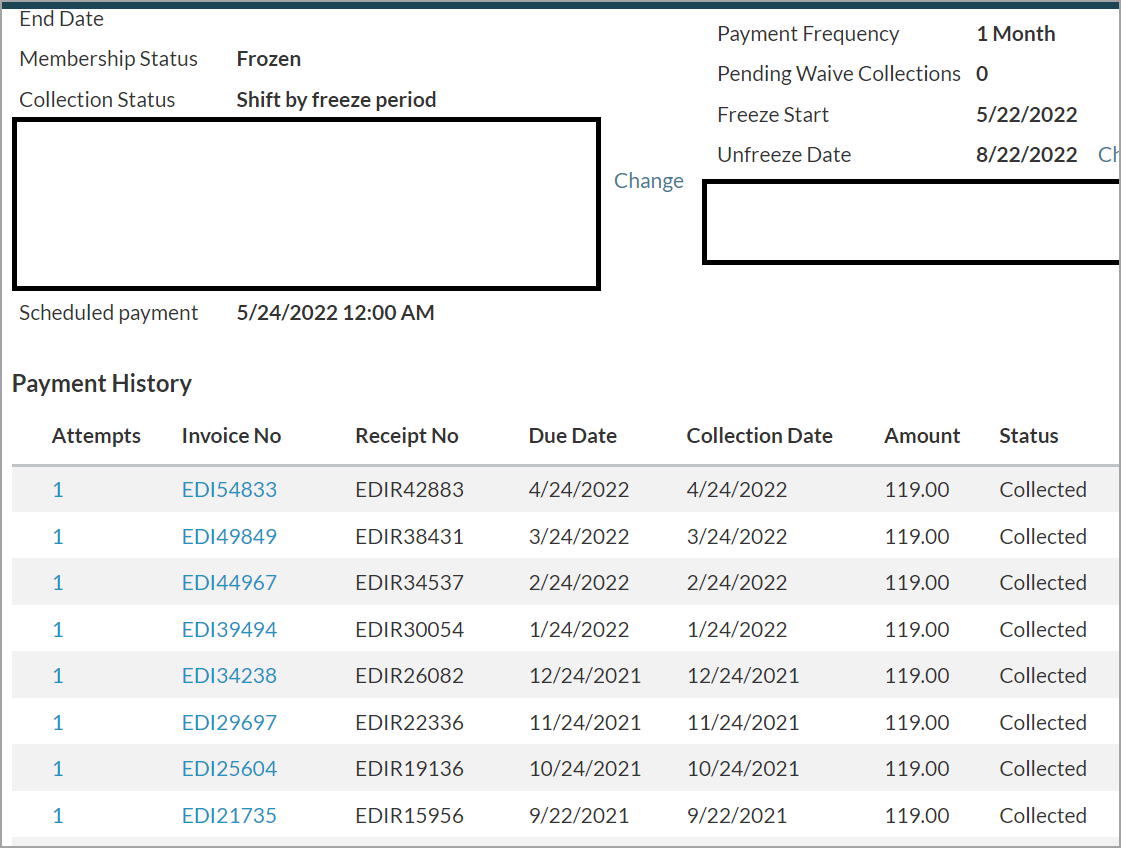Click Freeze Start date 5/22/2022
Image resolution: width=1121 pixels, height=848 pixels.
pos(1026,114)
